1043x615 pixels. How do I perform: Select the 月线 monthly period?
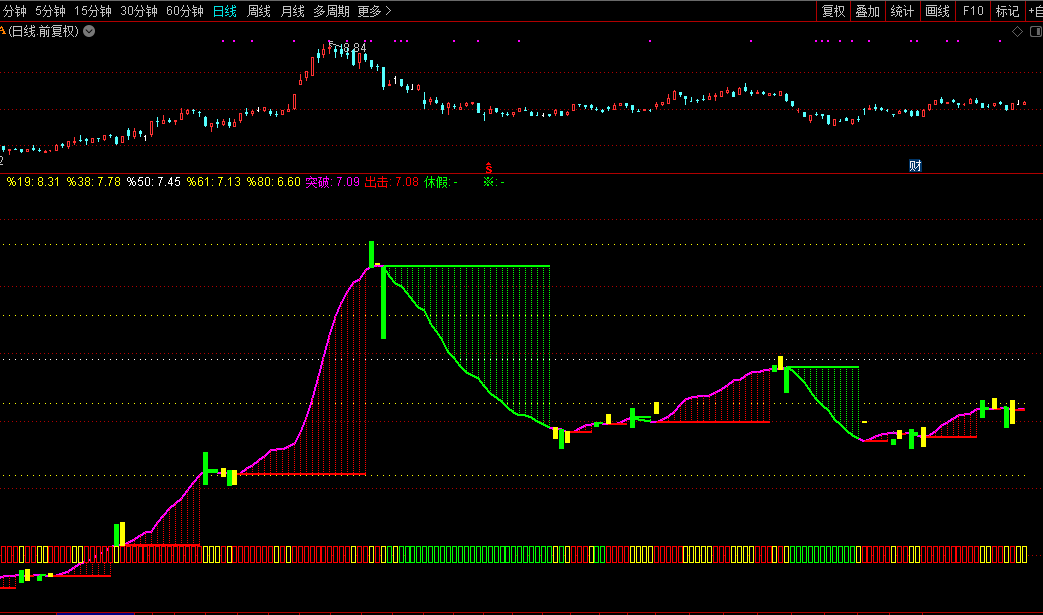click(292, 11)
